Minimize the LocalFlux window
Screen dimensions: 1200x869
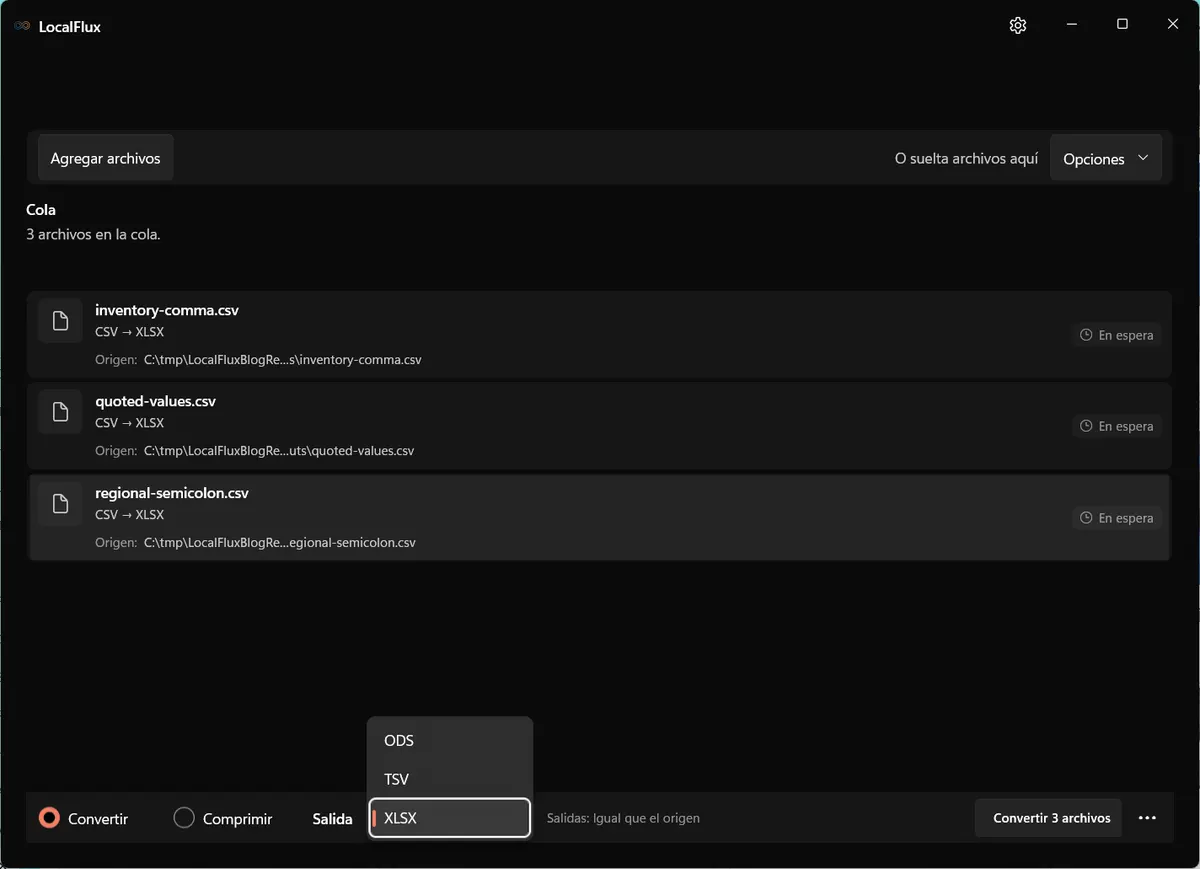pos(1071,25)
